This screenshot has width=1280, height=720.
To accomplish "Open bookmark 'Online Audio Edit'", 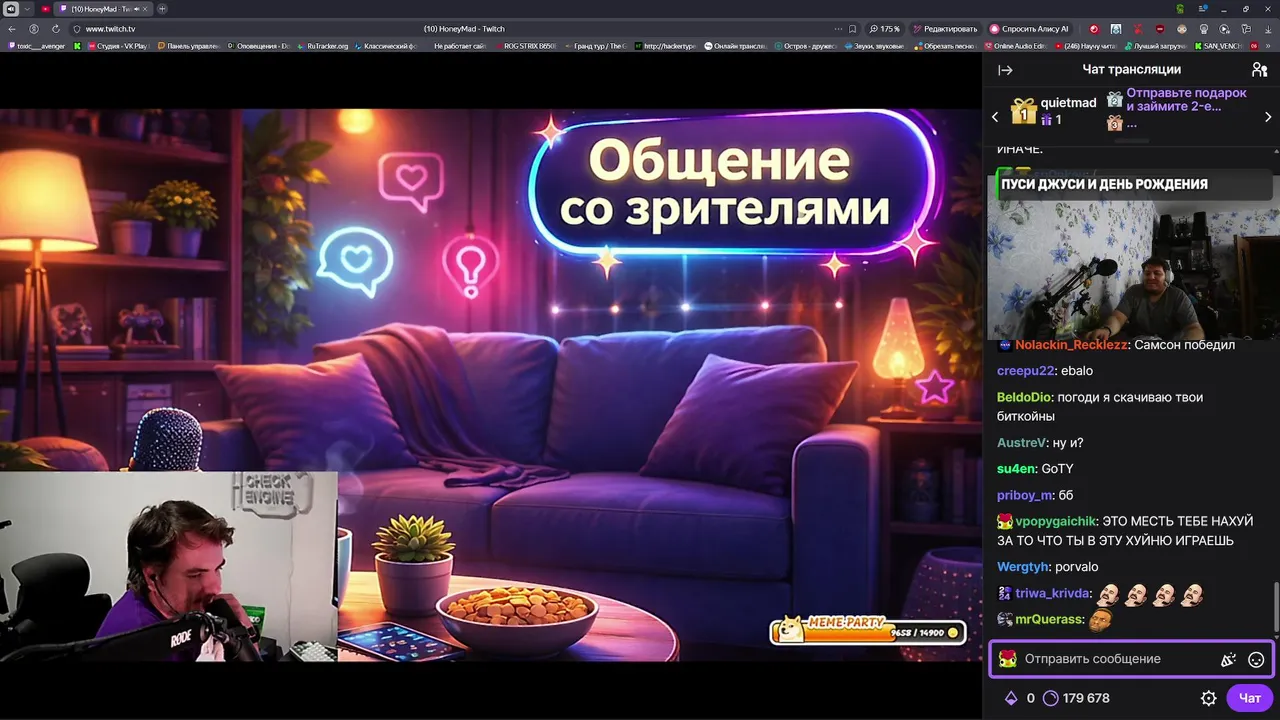I will click(1015, 46).
